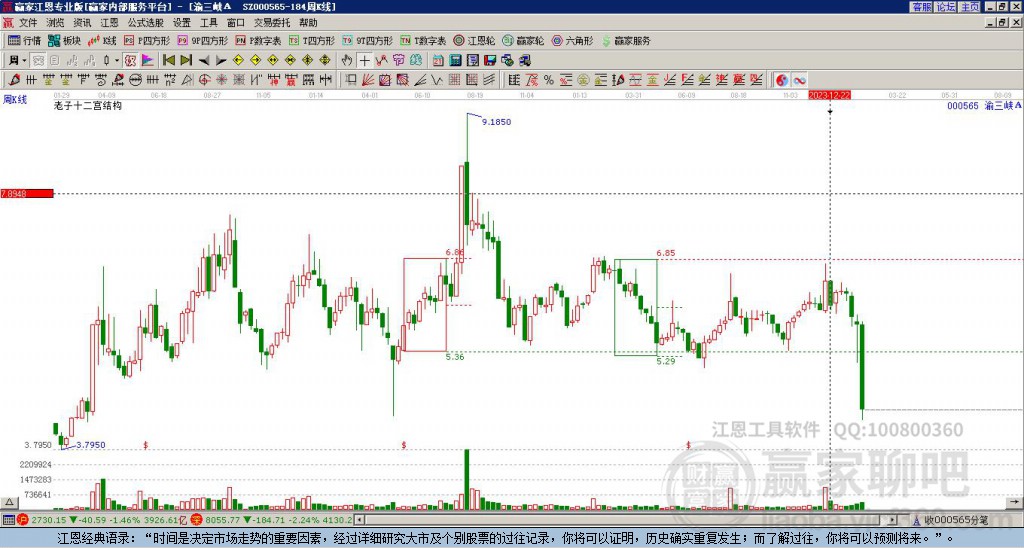Viewport: 1024px width, 548px height.
Task: Click the 收000565分笔 status entry
Action: click(950, 520)
